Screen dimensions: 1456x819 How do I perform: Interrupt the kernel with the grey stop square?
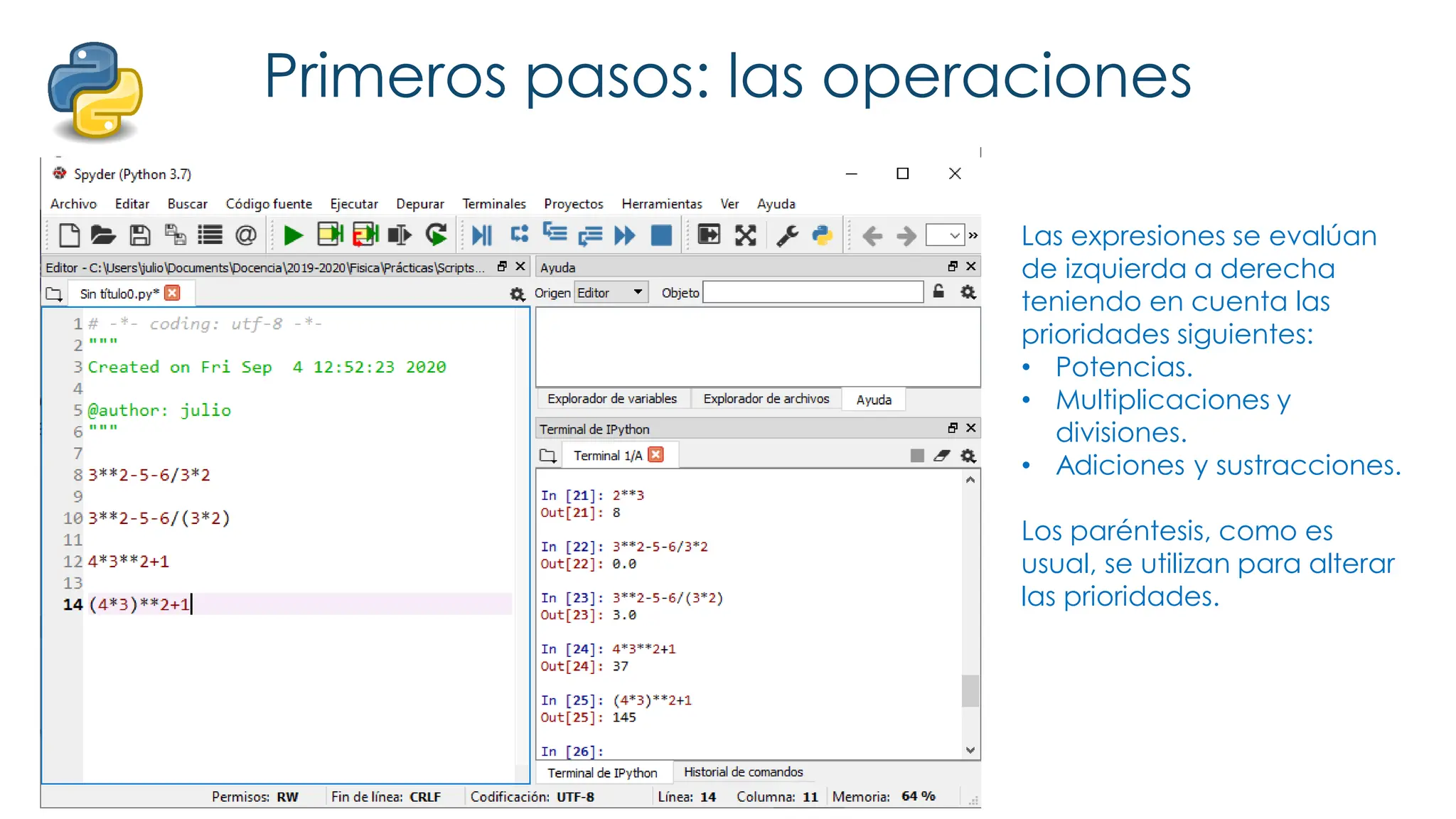tap(917, 456)
